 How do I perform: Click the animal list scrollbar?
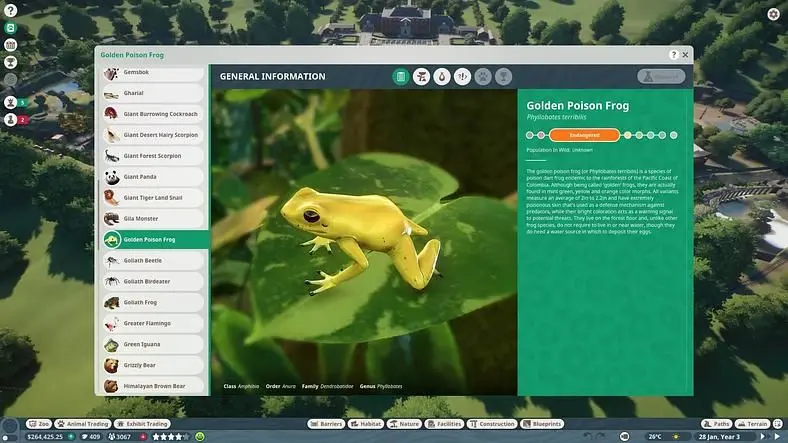(98, 215)
